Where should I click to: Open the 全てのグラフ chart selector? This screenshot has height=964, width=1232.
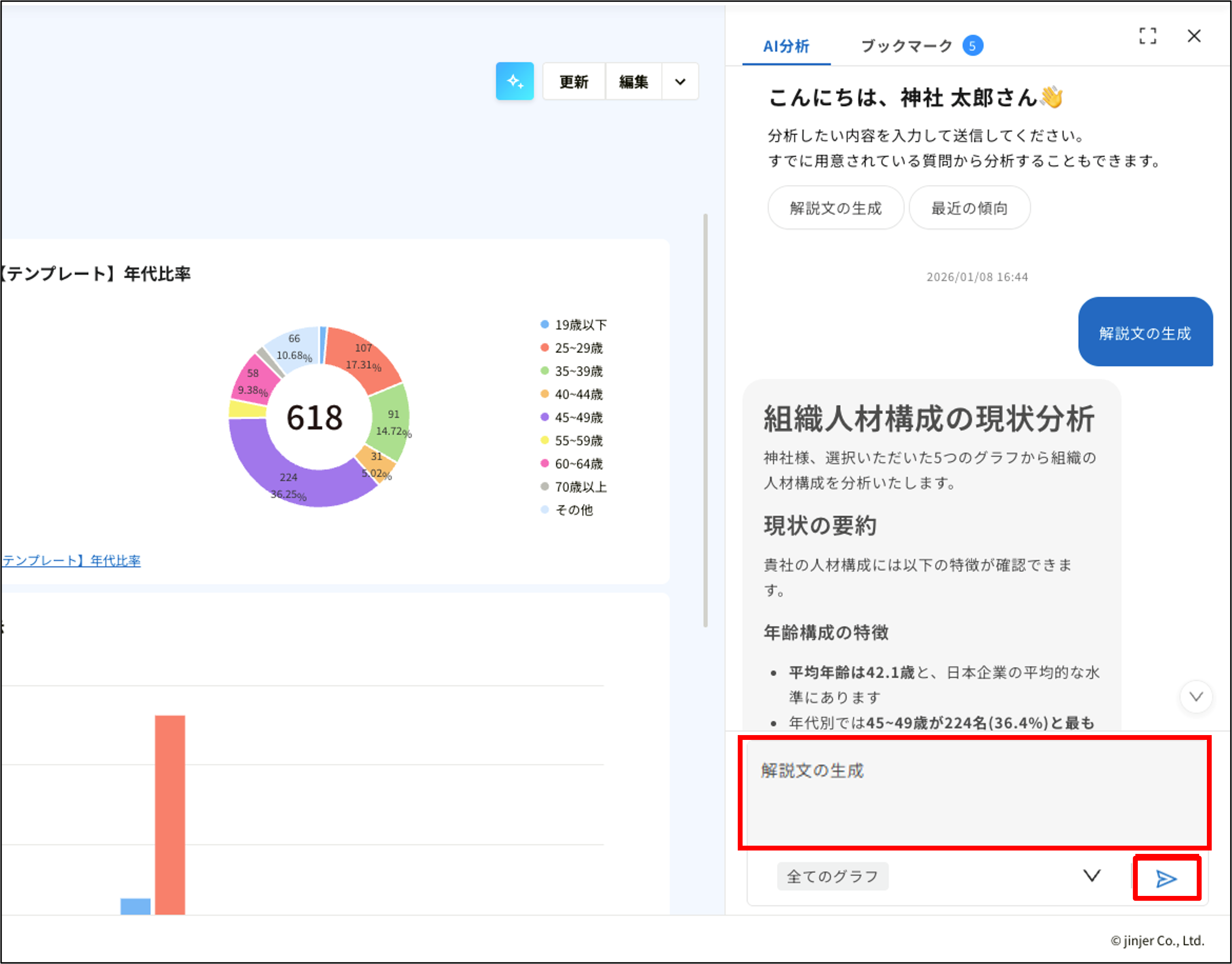[x=833, y=876]
